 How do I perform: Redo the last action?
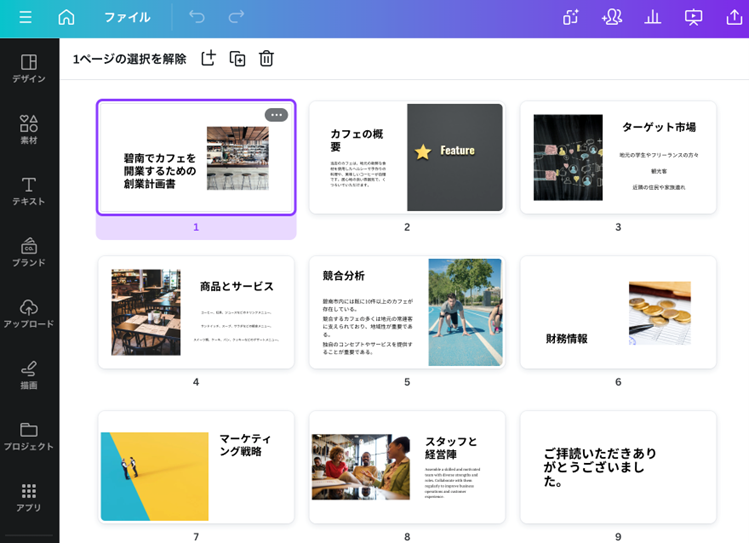point(236,17)
